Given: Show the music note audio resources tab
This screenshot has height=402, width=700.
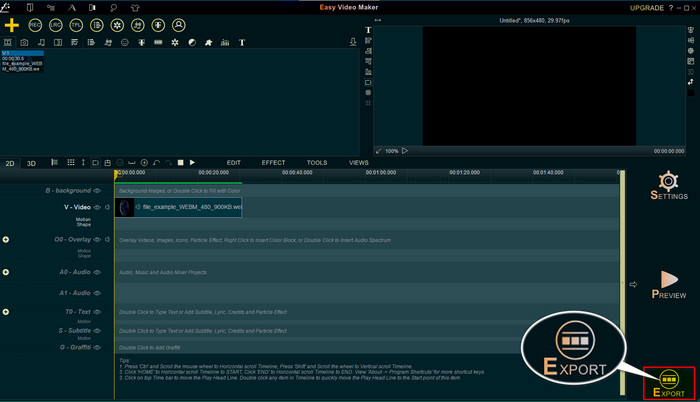Looking at the screenshot, I should pyautogui.click(x=41, y=42).
